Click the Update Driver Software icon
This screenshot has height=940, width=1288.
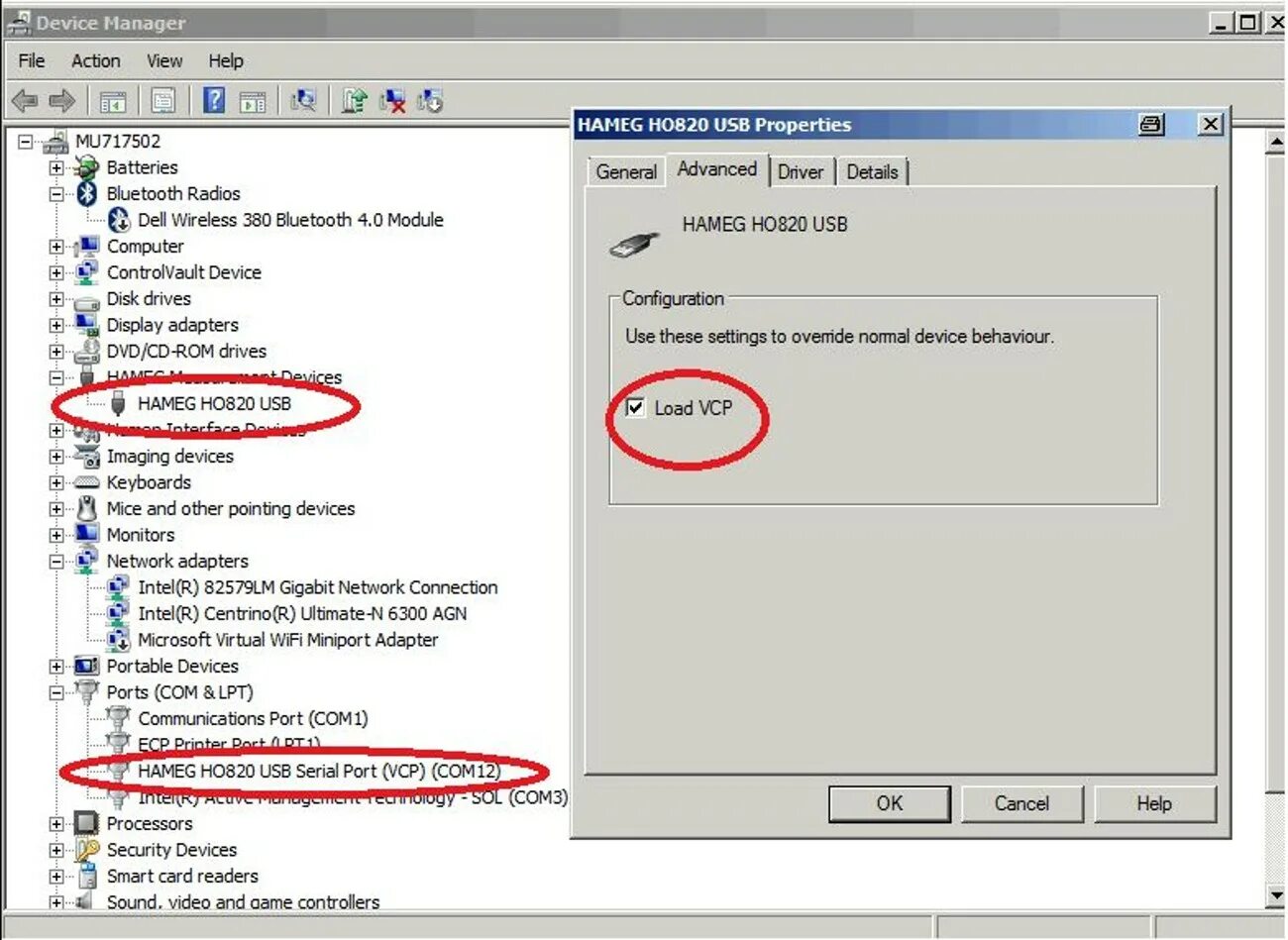(354, 100)
